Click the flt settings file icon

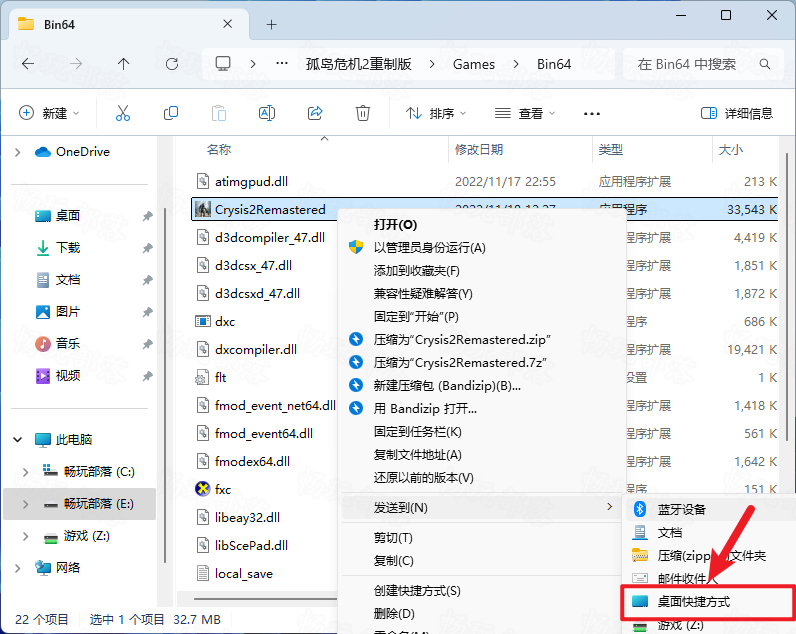[x=203, y=377]
